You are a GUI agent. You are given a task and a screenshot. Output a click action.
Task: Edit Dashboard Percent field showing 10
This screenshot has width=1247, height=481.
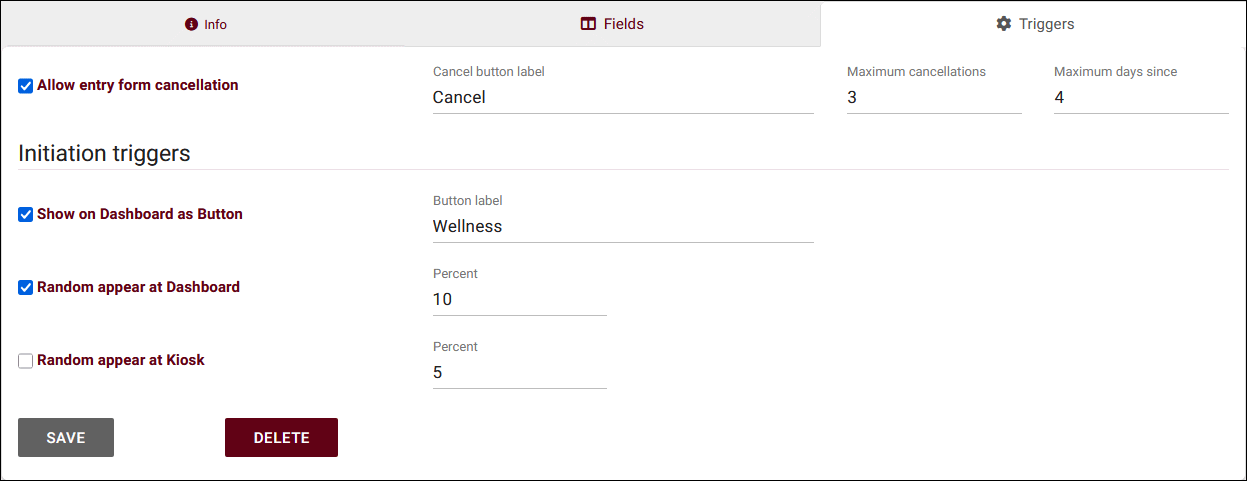pos(519,299)
